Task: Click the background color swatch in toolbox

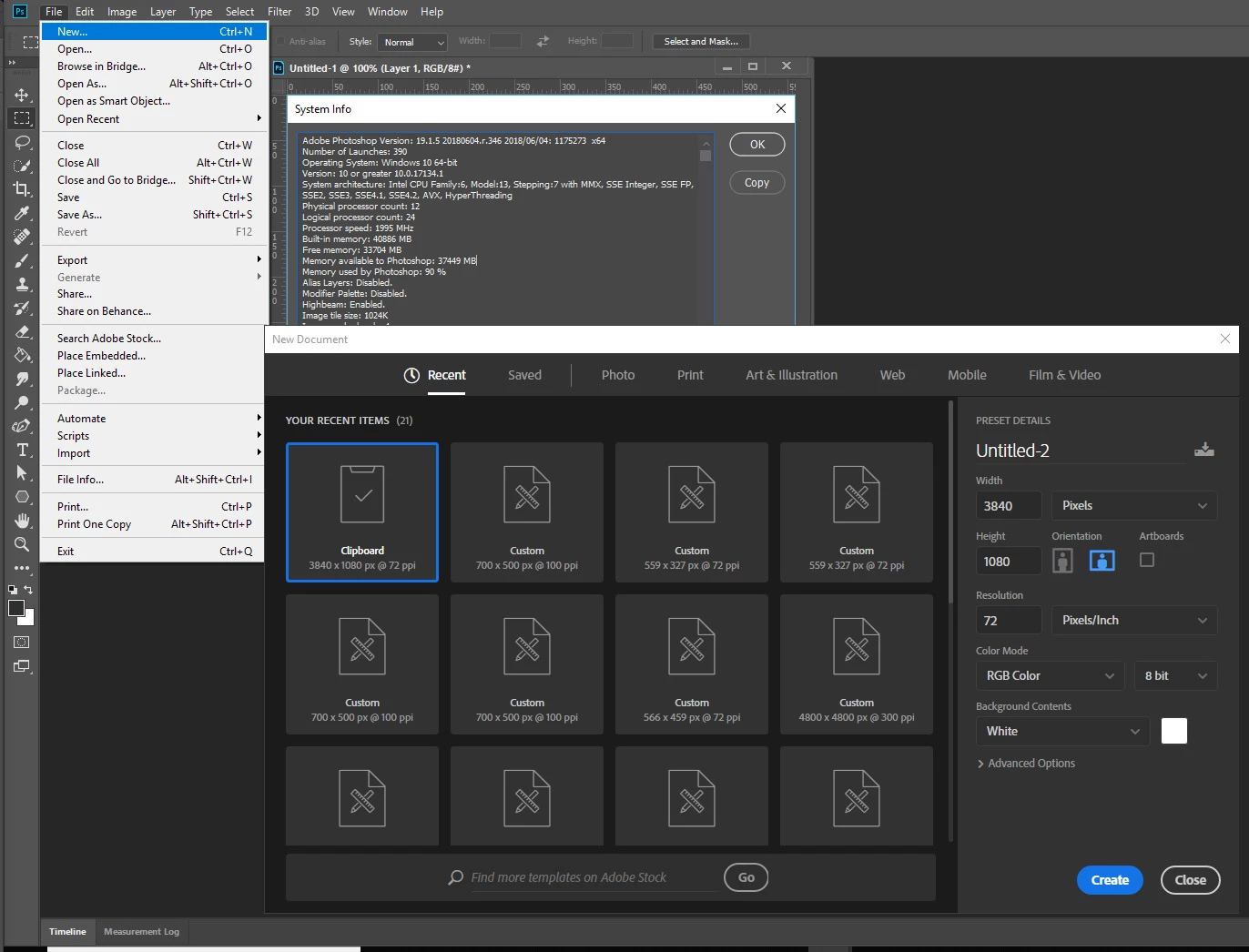Action: click(x=29, y=619)
